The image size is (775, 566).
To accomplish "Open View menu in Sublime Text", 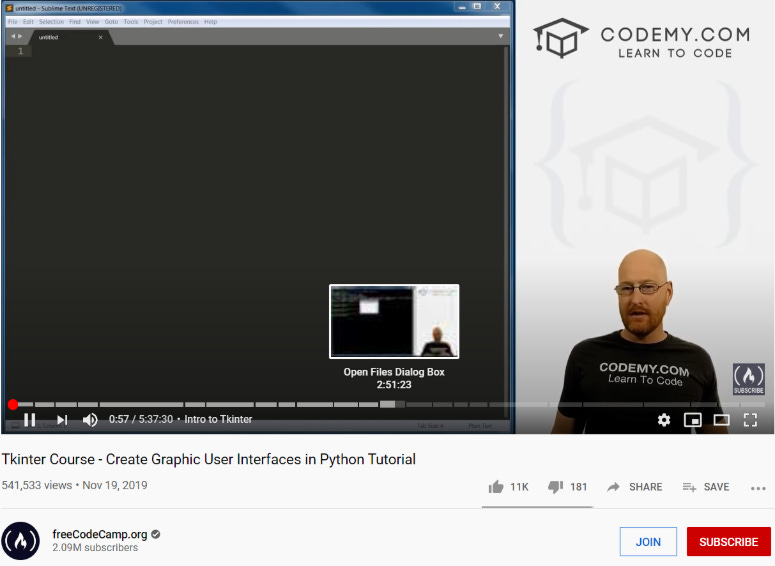I will click(92, 22).
